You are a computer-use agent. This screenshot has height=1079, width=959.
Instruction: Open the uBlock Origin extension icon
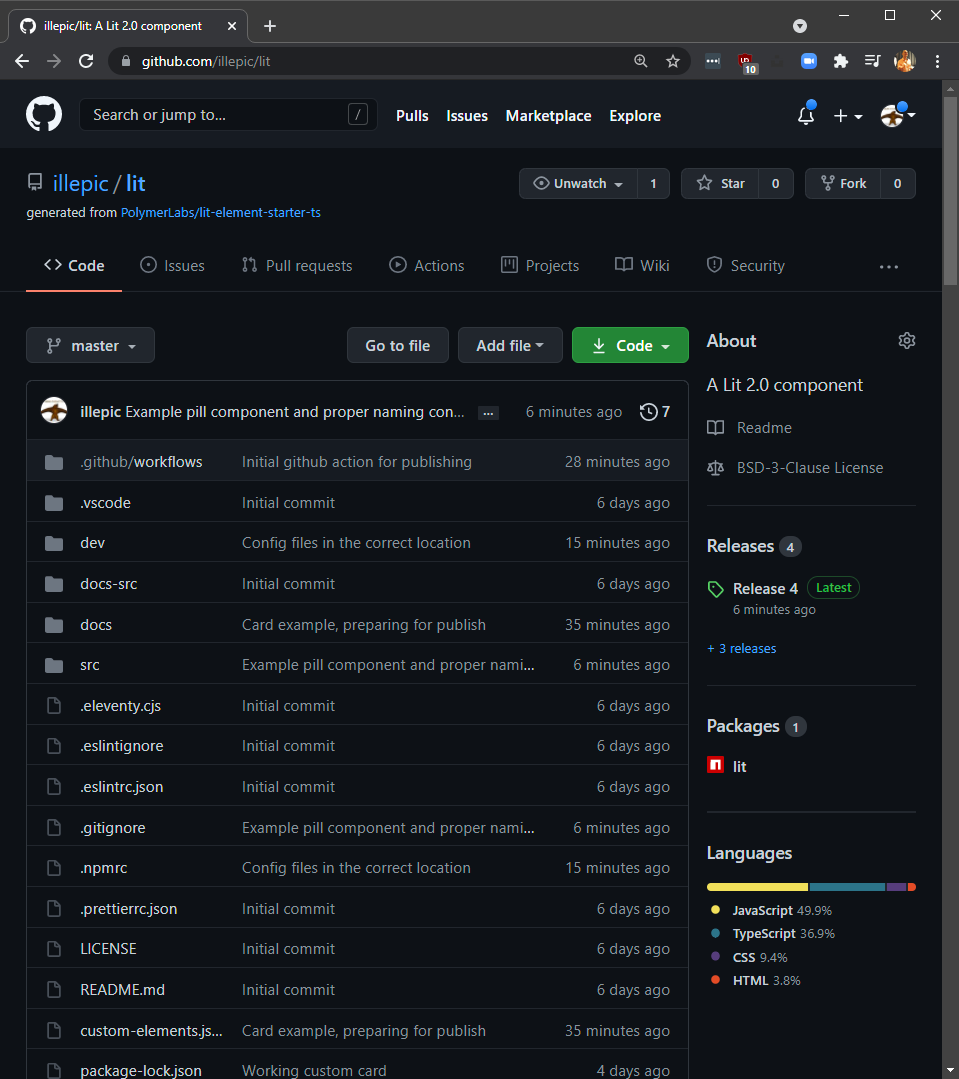click(x=746, y=63)
